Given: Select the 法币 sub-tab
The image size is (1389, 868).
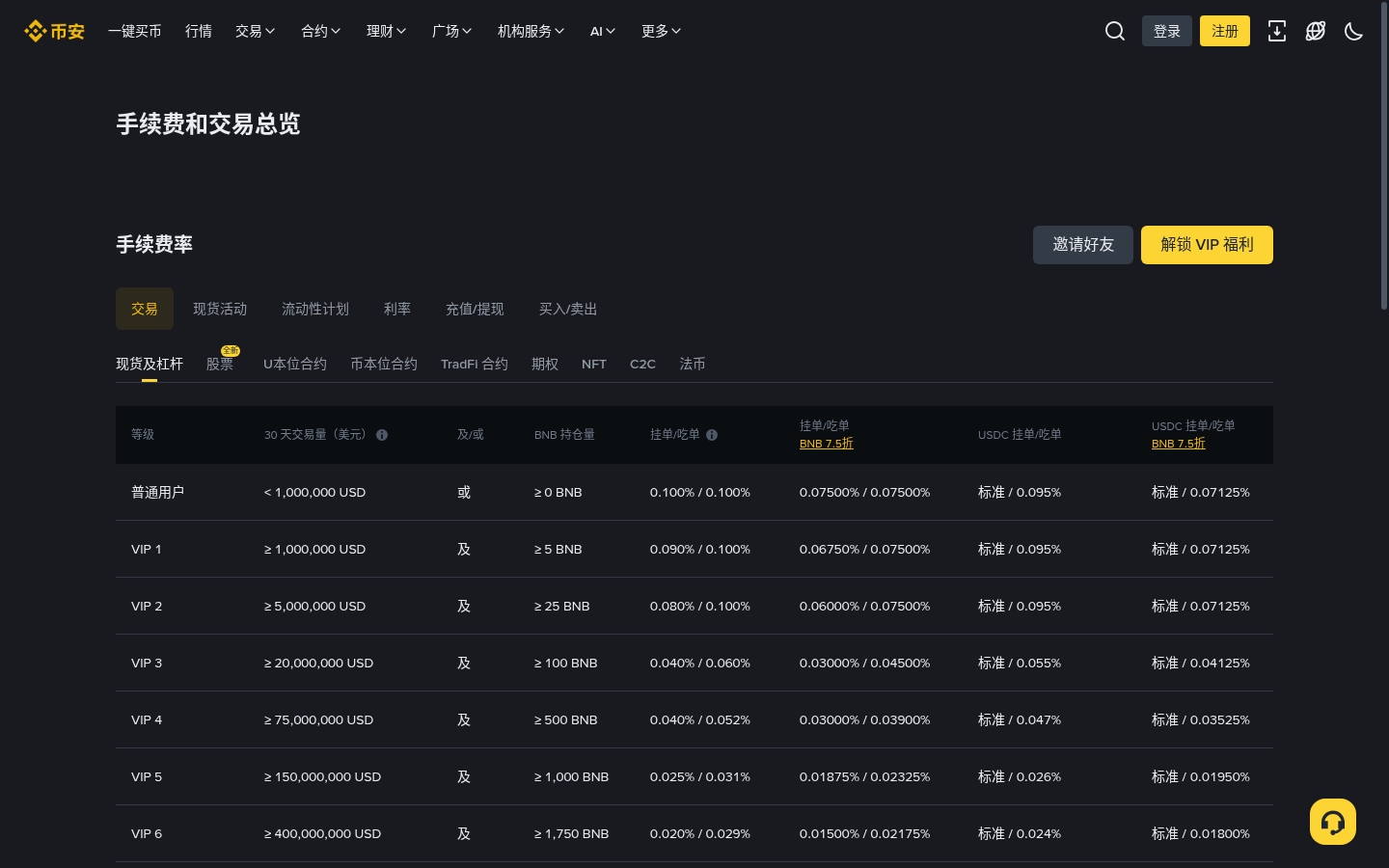Looking at the screenshot, I should (x=693, y=364).
